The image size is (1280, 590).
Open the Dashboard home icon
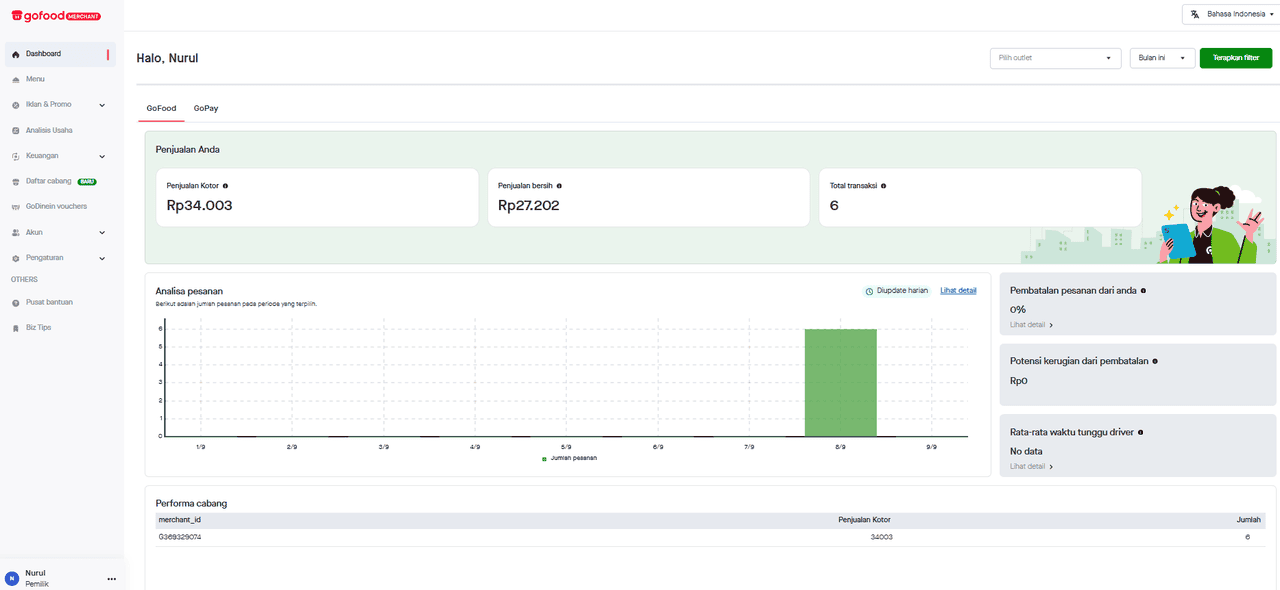pyautogui.click(x=15, y=54)
